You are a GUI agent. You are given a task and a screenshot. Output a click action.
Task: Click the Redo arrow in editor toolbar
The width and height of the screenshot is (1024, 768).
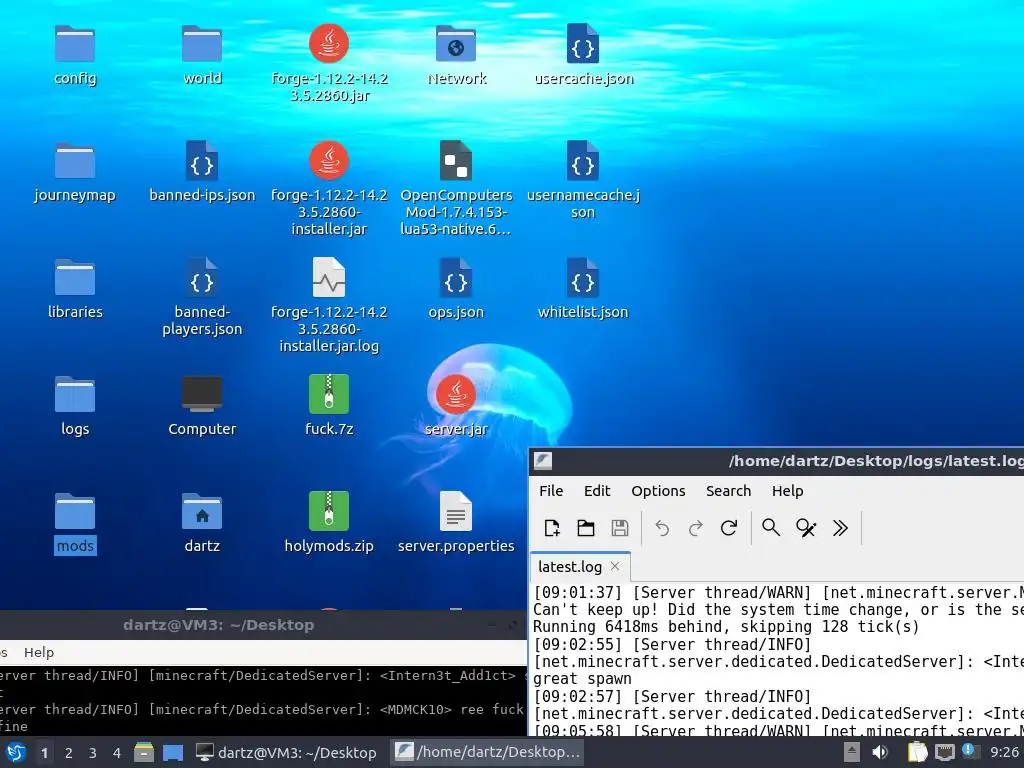tap(696, 528)
